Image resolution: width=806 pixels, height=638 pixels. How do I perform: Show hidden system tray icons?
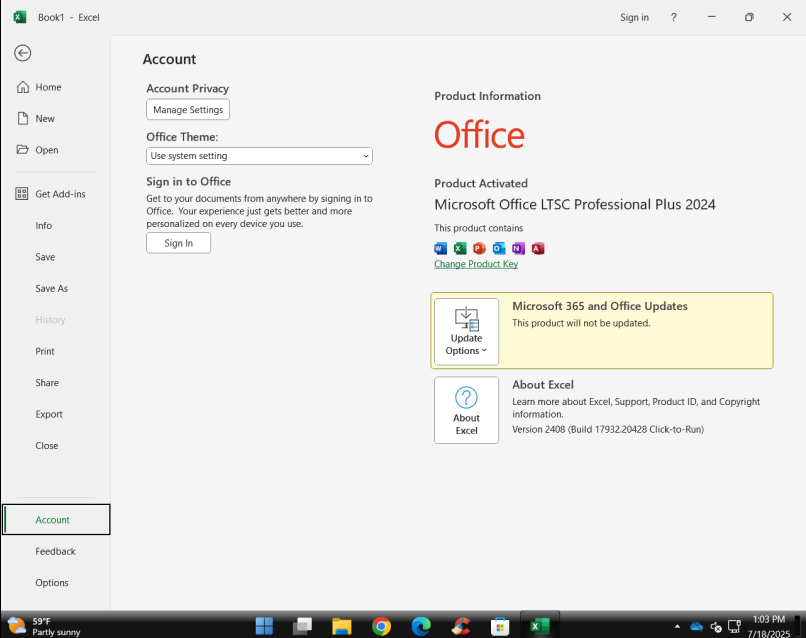677,626
